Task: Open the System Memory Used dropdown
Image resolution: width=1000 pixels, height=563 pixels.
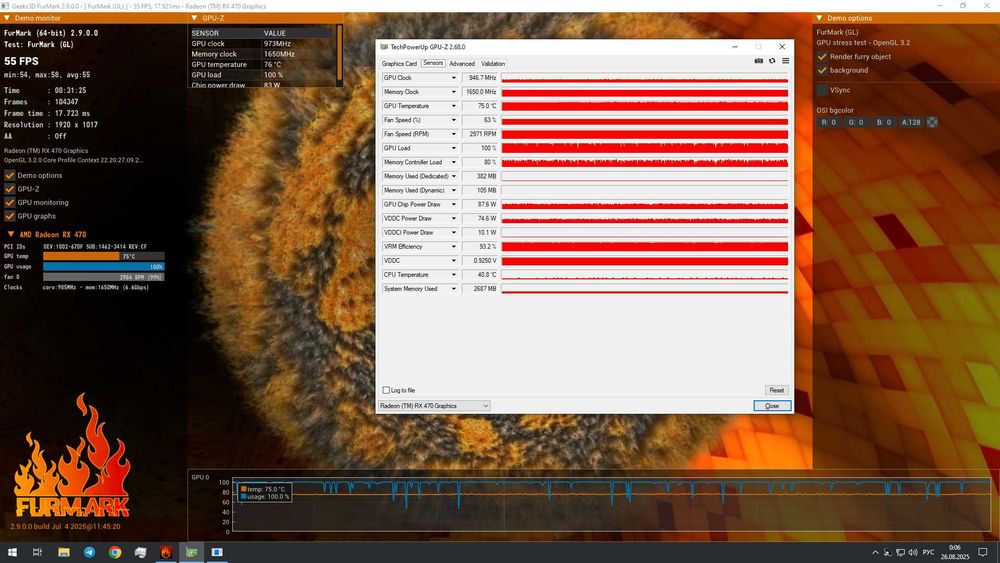Action: click(454, 289)
